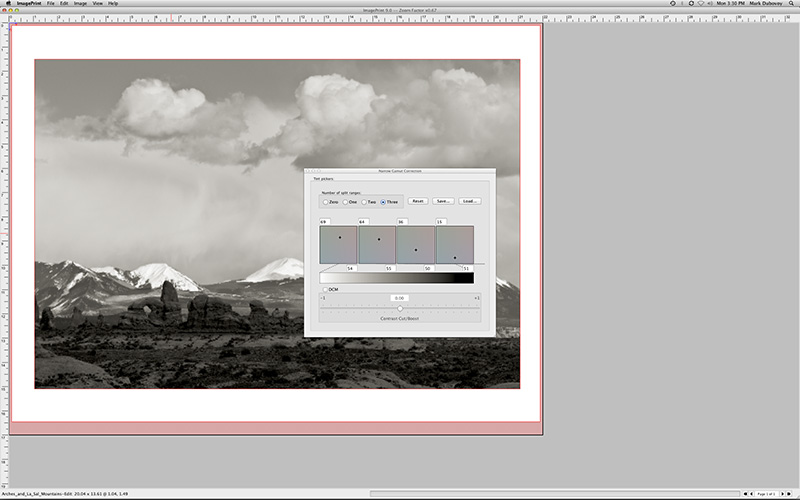The image size is (800, 500).
Task: Click the lower value field showing 50
Action: (429, 268)
